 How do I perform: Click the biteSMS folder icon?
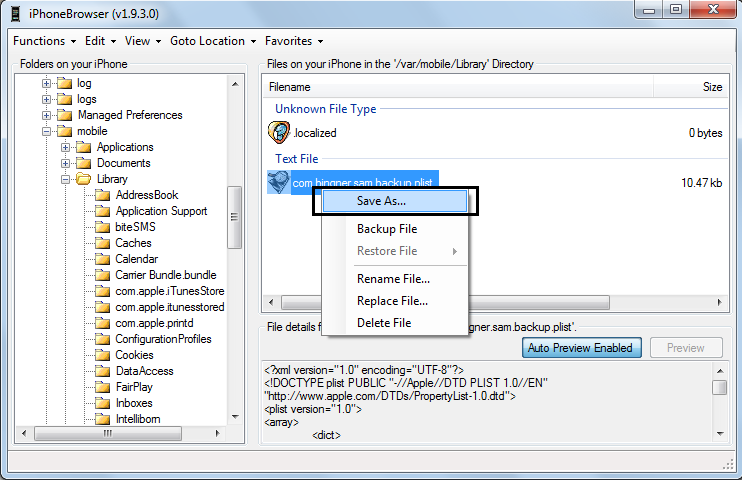[x=102, y=228]
